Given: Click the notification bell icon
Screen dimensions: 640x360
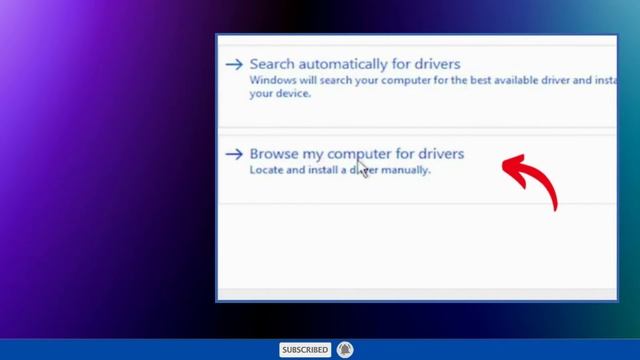Looking at the screenshot, I should (345, 350).
